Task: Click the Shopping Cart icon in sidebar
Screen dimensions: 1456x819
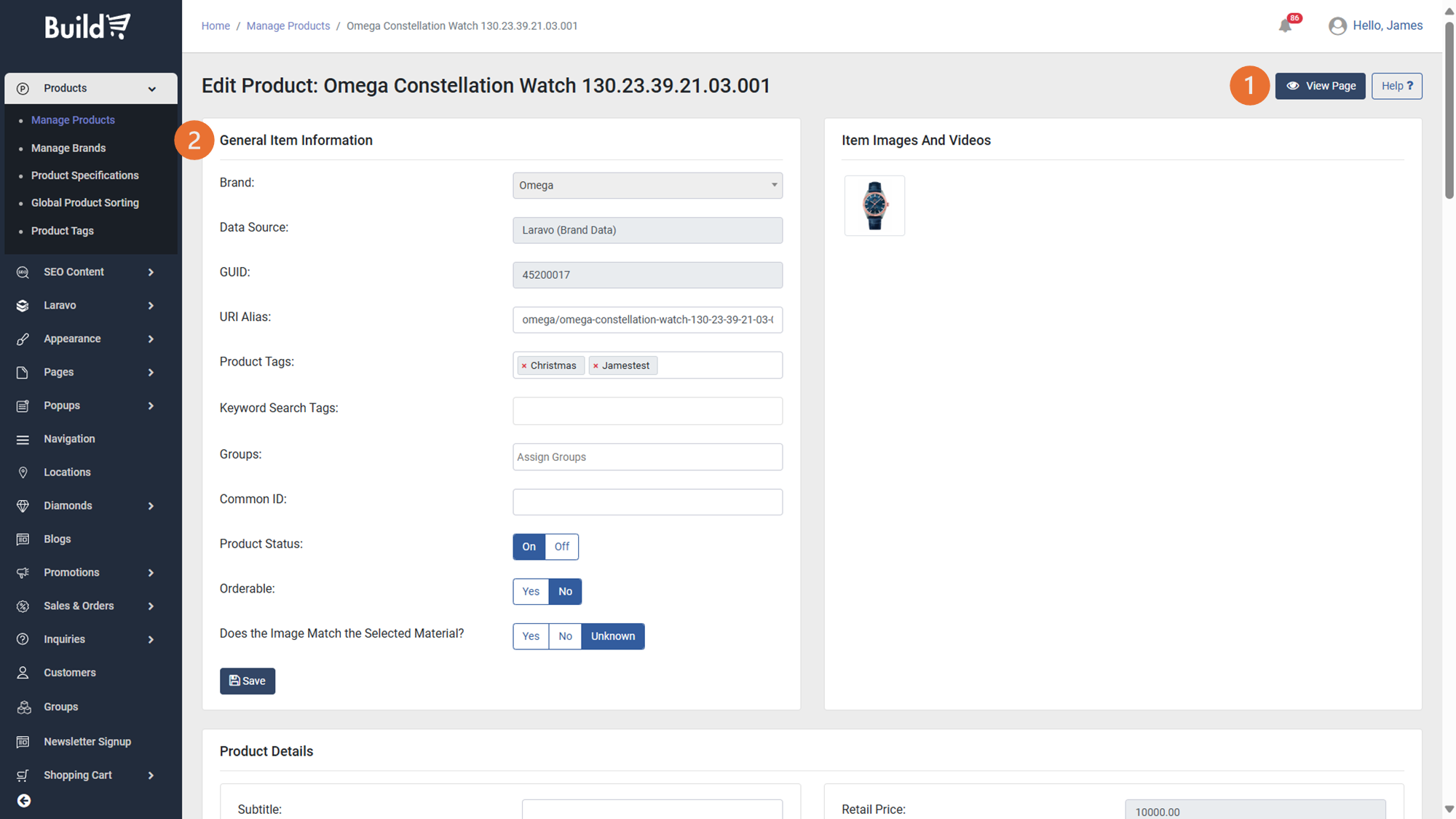Action: coord(23,775)
